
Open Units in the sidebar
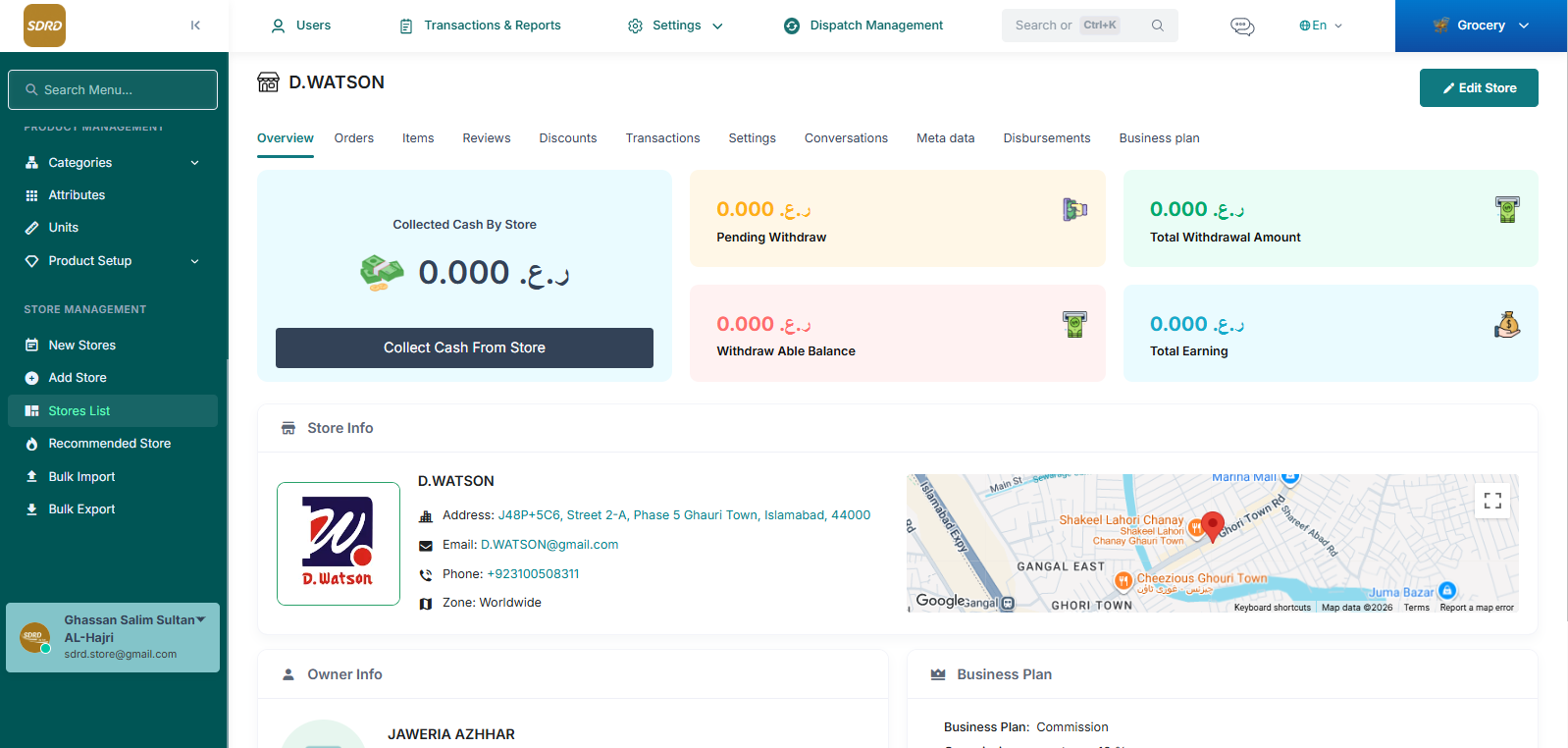point(113,228)
